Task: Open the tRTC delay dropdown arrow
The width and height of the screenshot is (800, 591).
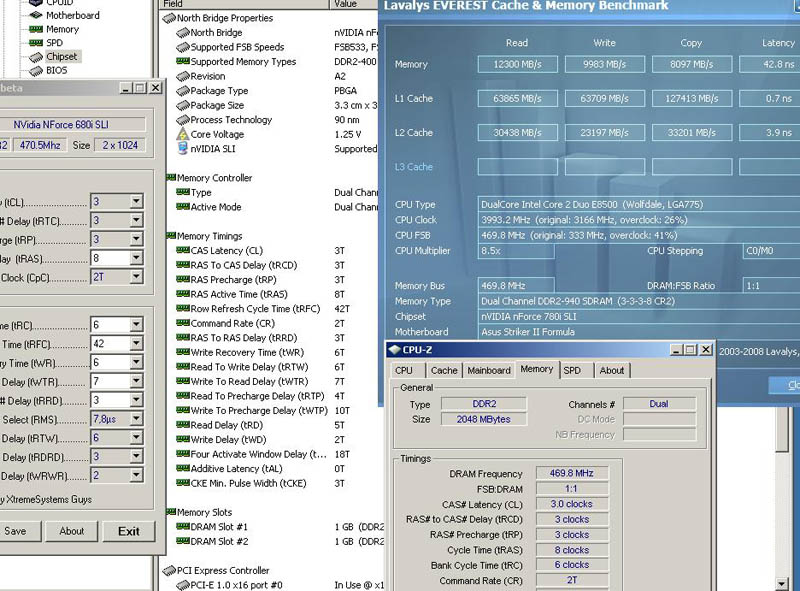Action: click(x=136, y=220)
